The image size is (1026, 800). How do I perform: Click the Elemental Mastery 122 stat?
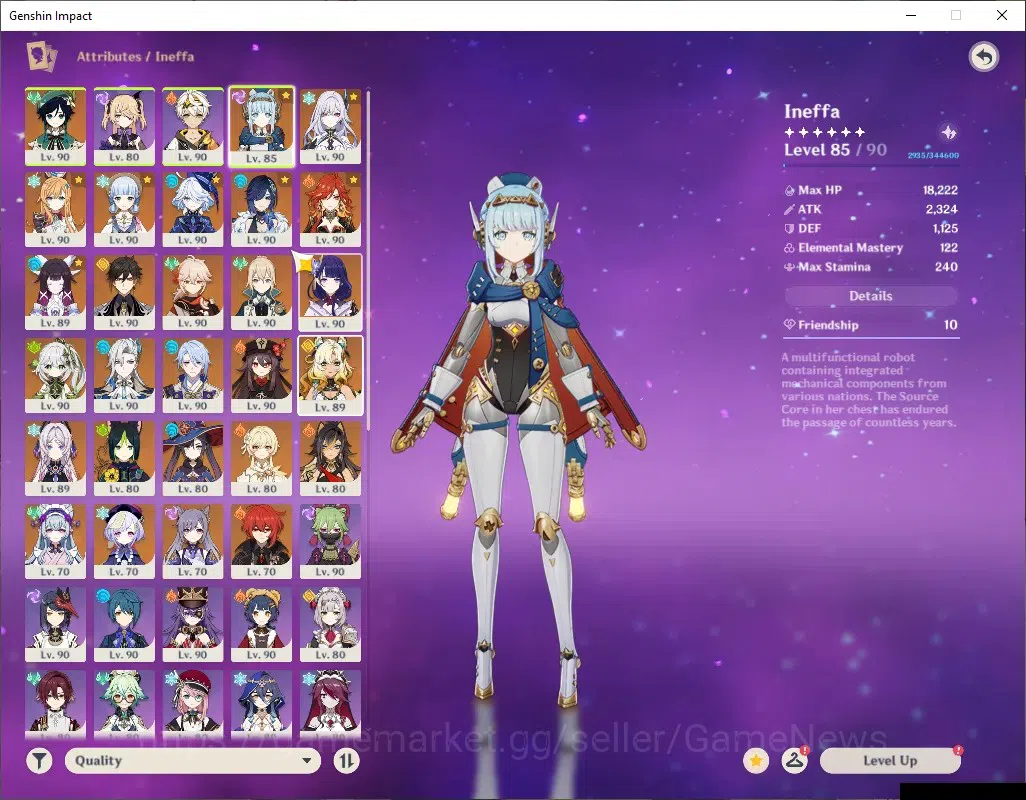[x=871, y=248]
